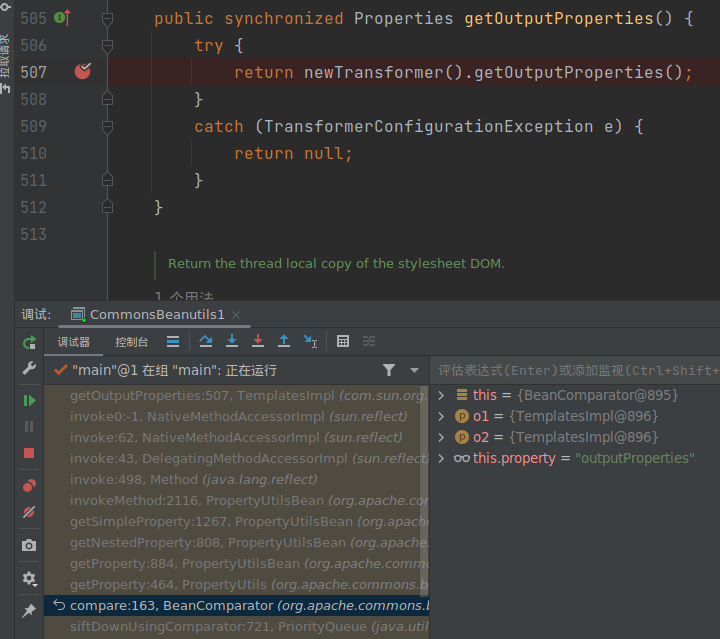
Task: Stop debugging with the red square
Action: coord(29,453)
